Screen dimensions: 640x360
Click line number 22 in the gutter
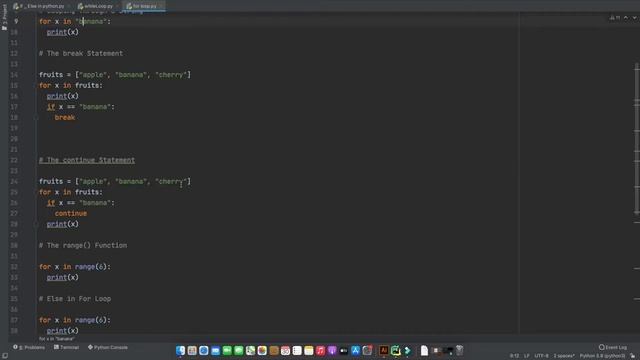[x=14, y=160]
